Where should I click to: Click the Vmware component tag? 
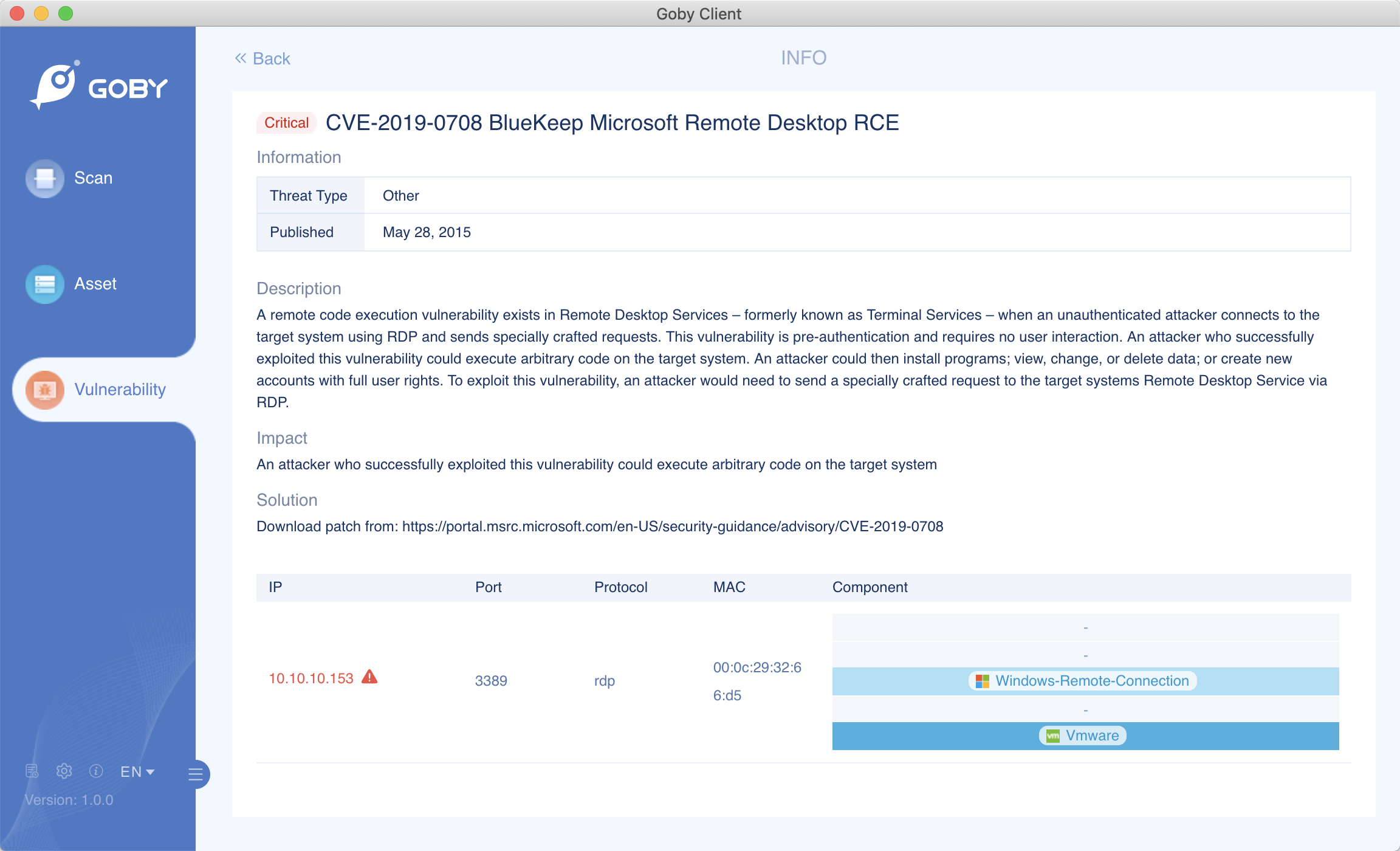point(1083,736)
